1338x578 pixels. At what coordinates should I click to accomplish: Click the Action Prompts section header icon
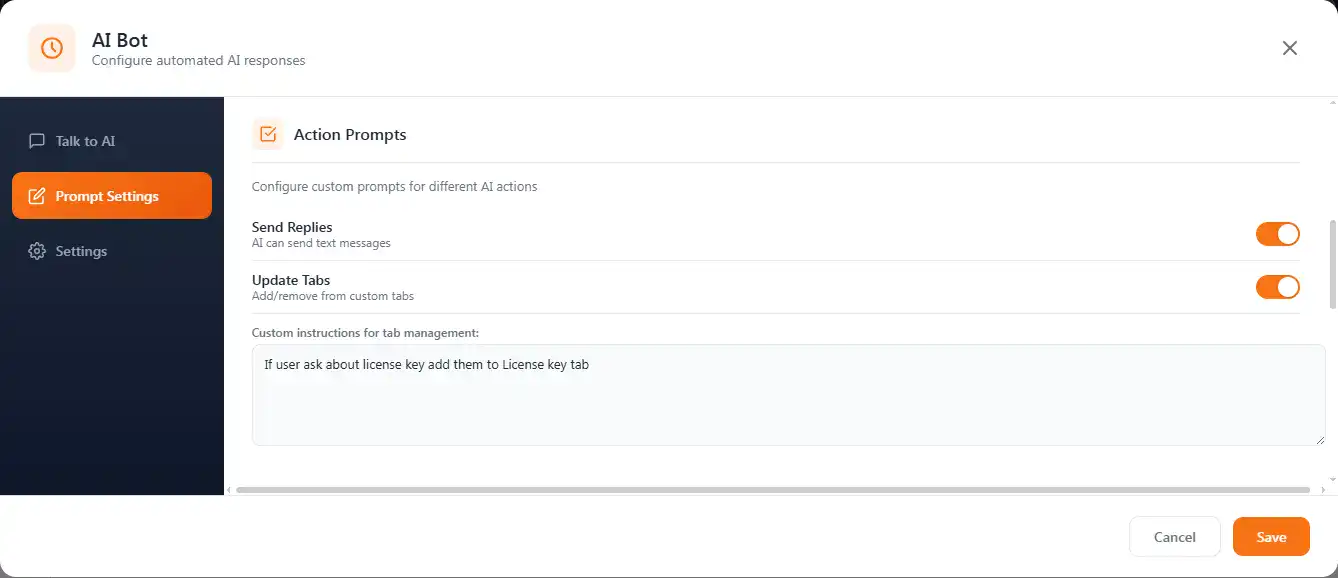(267, 133)
